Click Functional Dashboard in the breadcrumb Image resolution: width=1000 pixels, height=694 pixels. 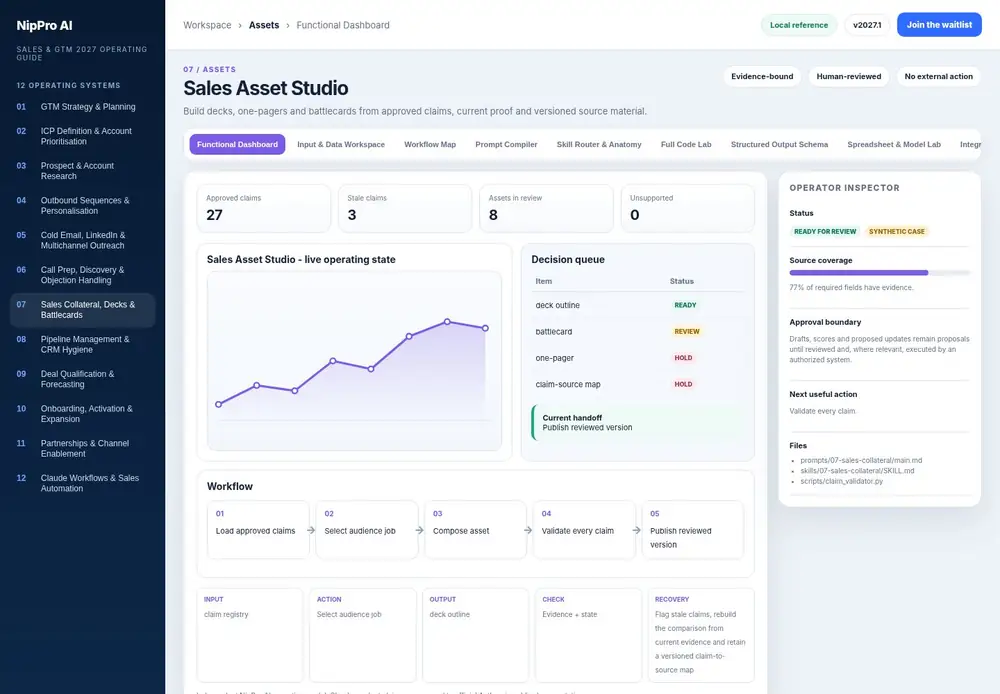pyautogui.click(x=342, y=25)
